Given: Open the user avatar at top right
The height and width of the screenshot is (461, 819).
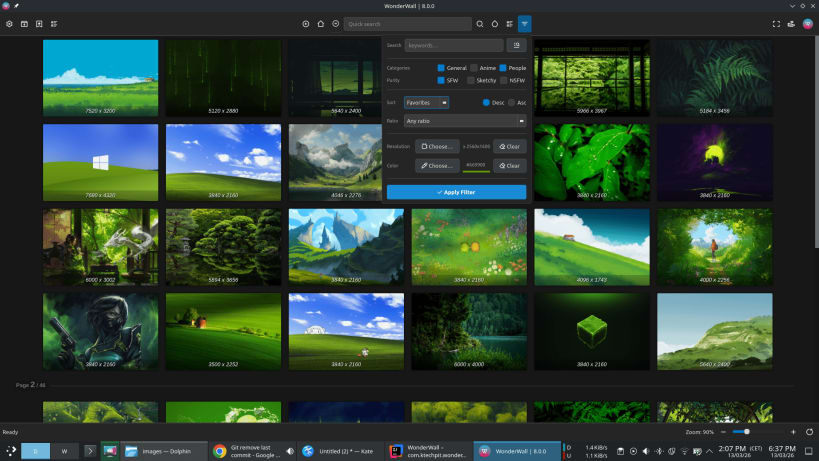Looking at the screenshot, I should point(807,24).
